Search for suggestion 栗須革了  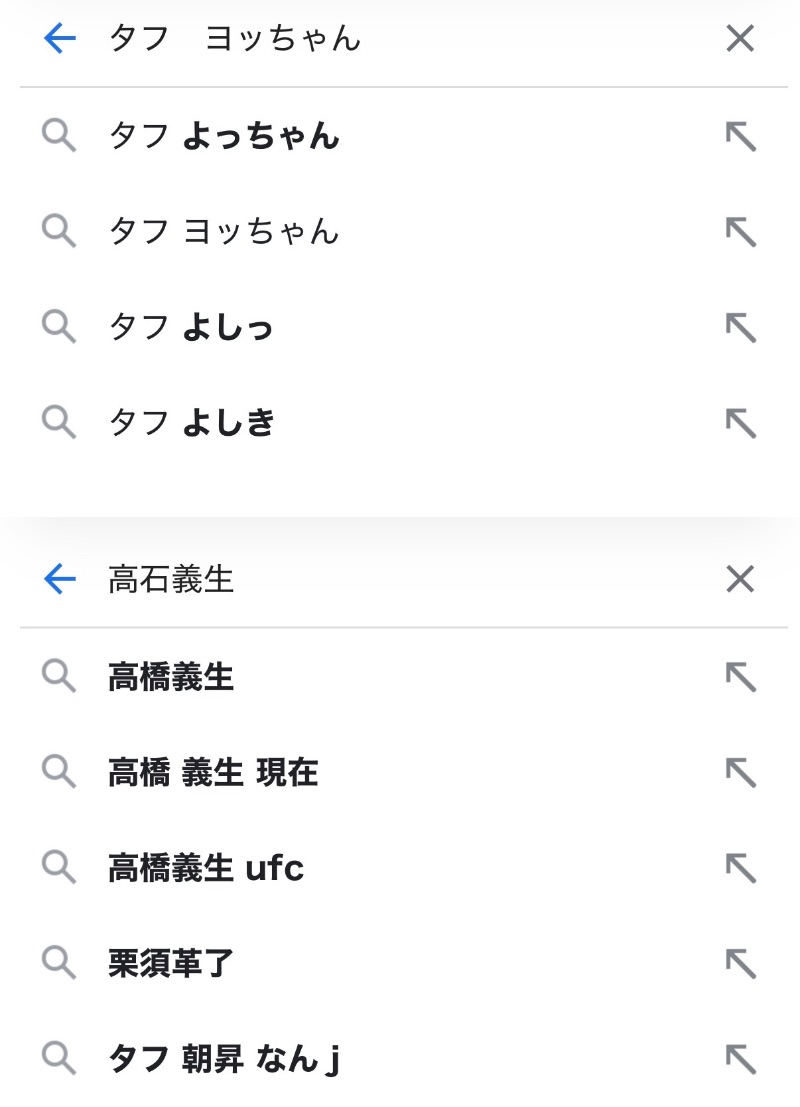pos(171,962)
